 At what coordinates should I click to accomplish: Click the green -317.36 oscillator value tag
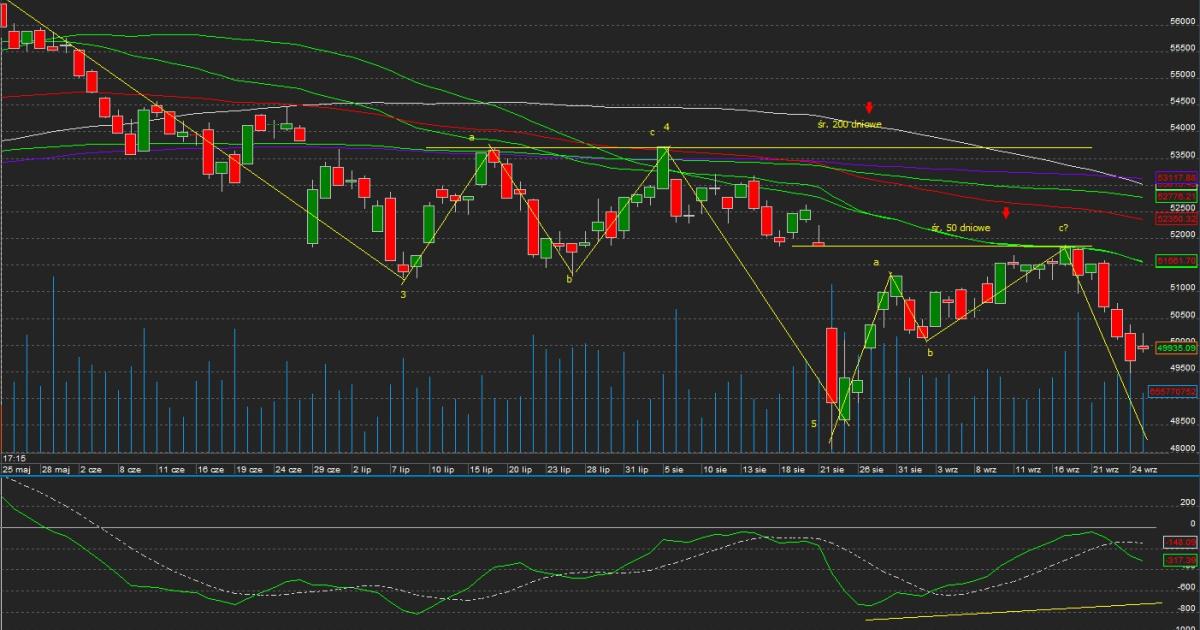pyautogui.click(x=1179, y=561)
